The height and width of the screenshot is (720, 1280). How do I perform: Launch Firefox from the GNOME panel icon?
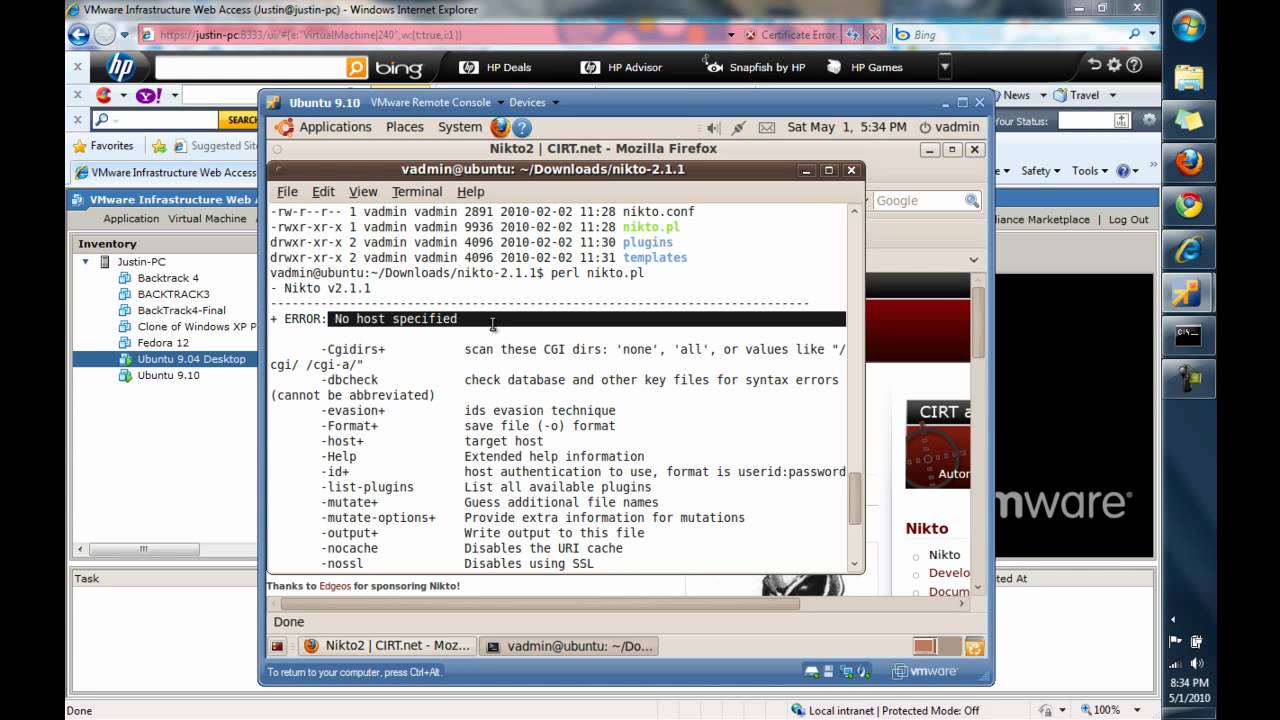tap(500, 127)
